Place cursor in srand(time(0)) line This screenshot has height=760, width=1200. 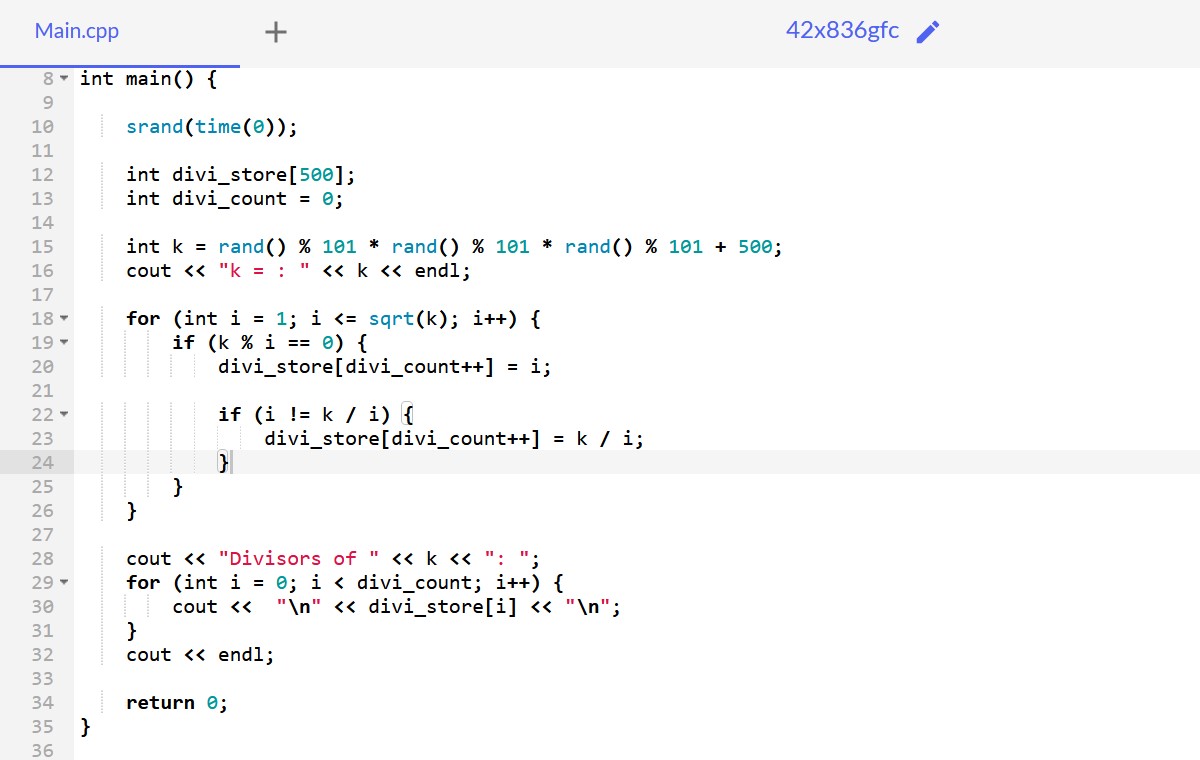pos(212,127)
